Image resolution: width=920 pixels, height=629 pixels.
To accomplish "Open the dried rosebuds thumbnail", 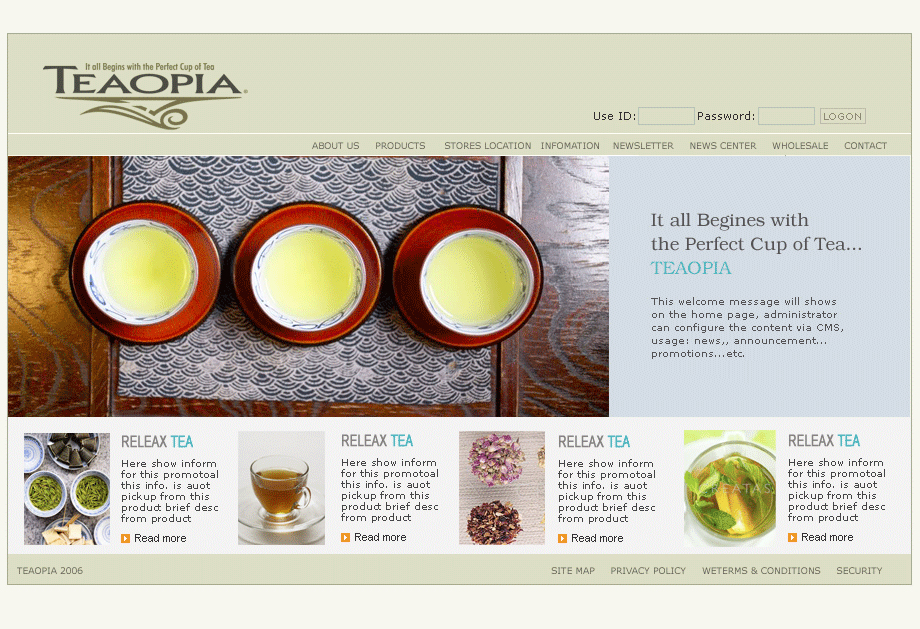I will pos(502,488).
